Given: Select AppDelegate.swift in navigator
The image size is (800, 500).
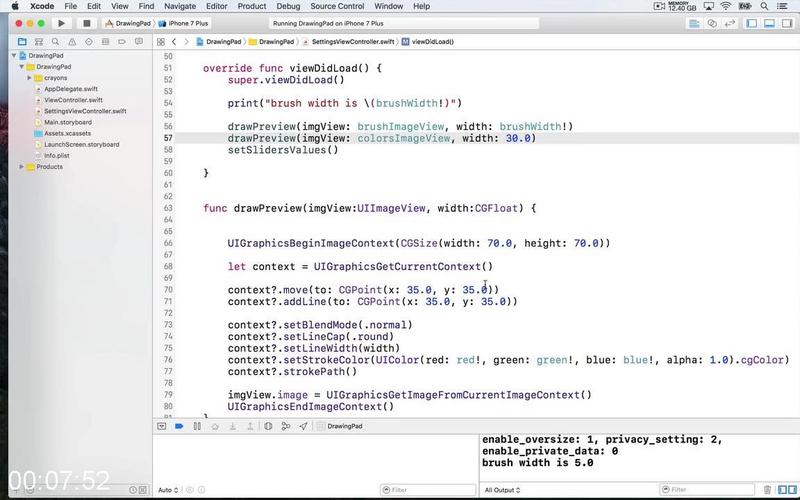Looking at the screenshot, I should click(x=70, y=89).
